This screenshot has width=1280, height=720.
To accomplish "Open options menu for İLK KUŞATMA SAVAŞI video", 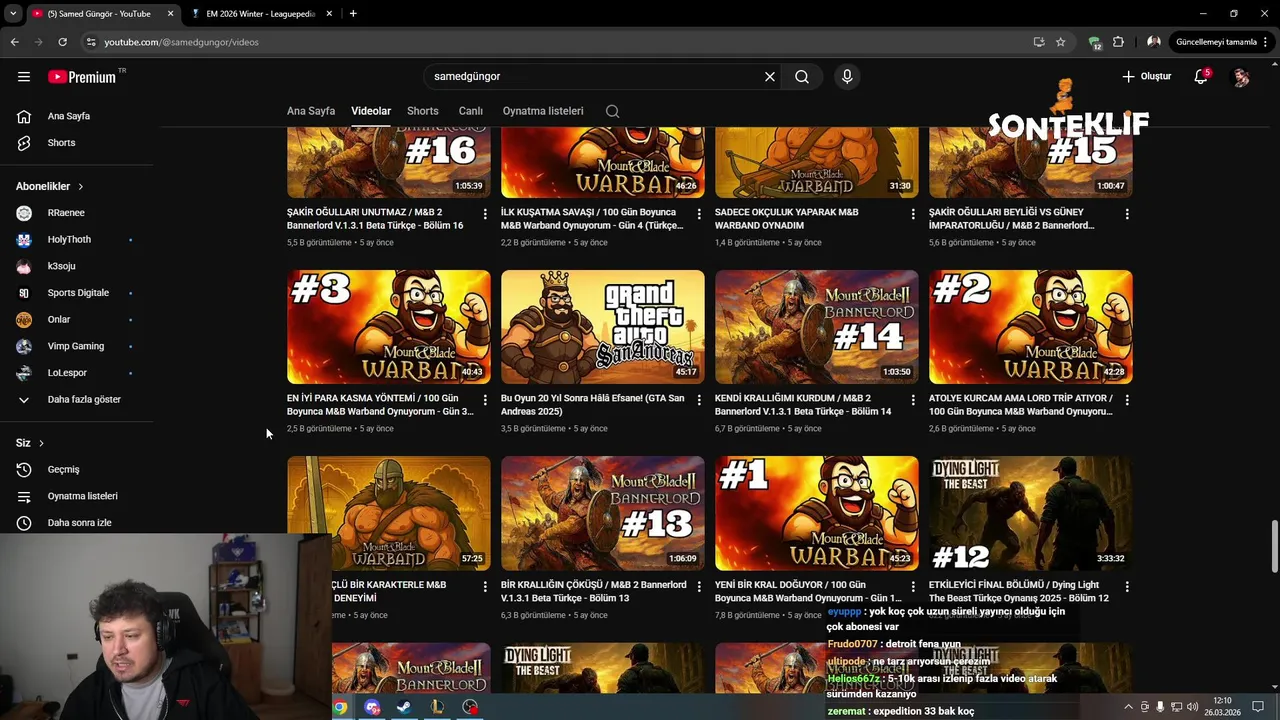I will [x=699, y=214].
